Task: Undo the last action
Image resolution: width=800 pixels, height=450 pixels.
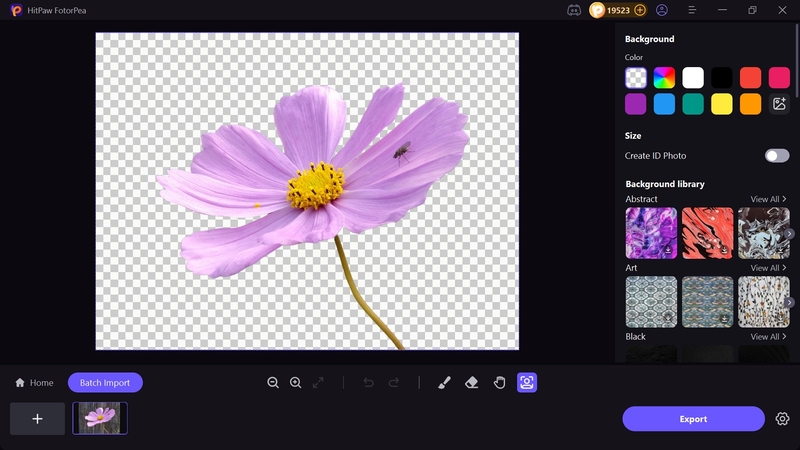Action: tap(368, 383)
